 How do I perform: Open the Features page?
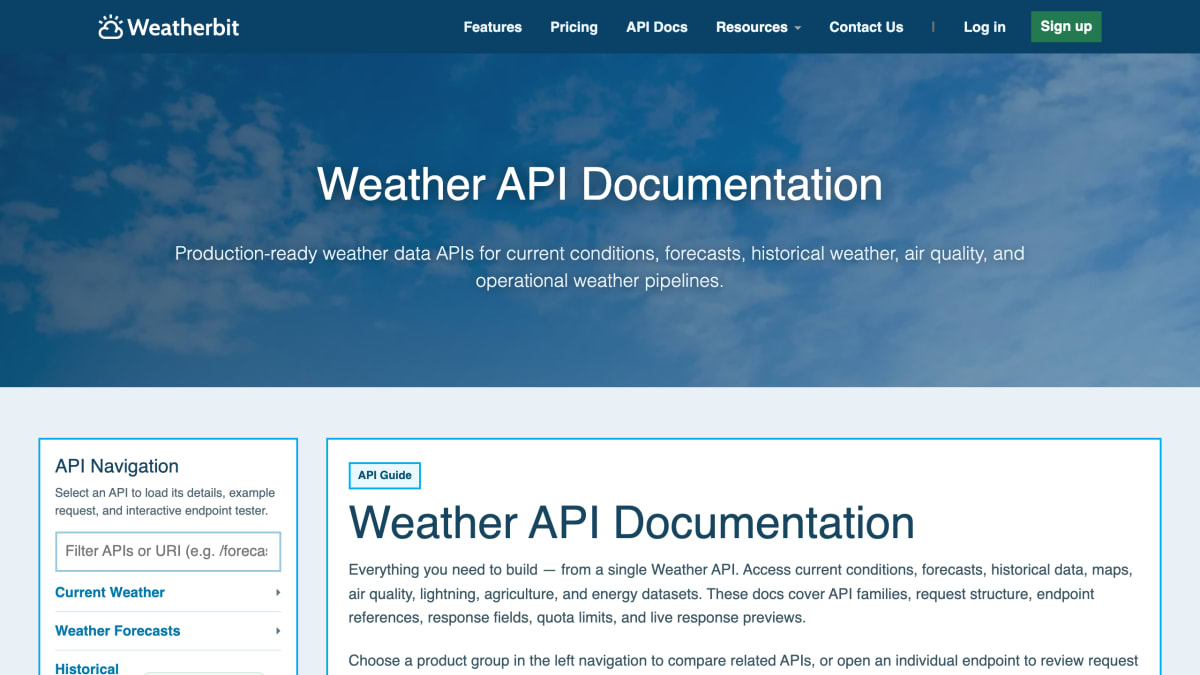pyautogui.click(x=492, y=27)
